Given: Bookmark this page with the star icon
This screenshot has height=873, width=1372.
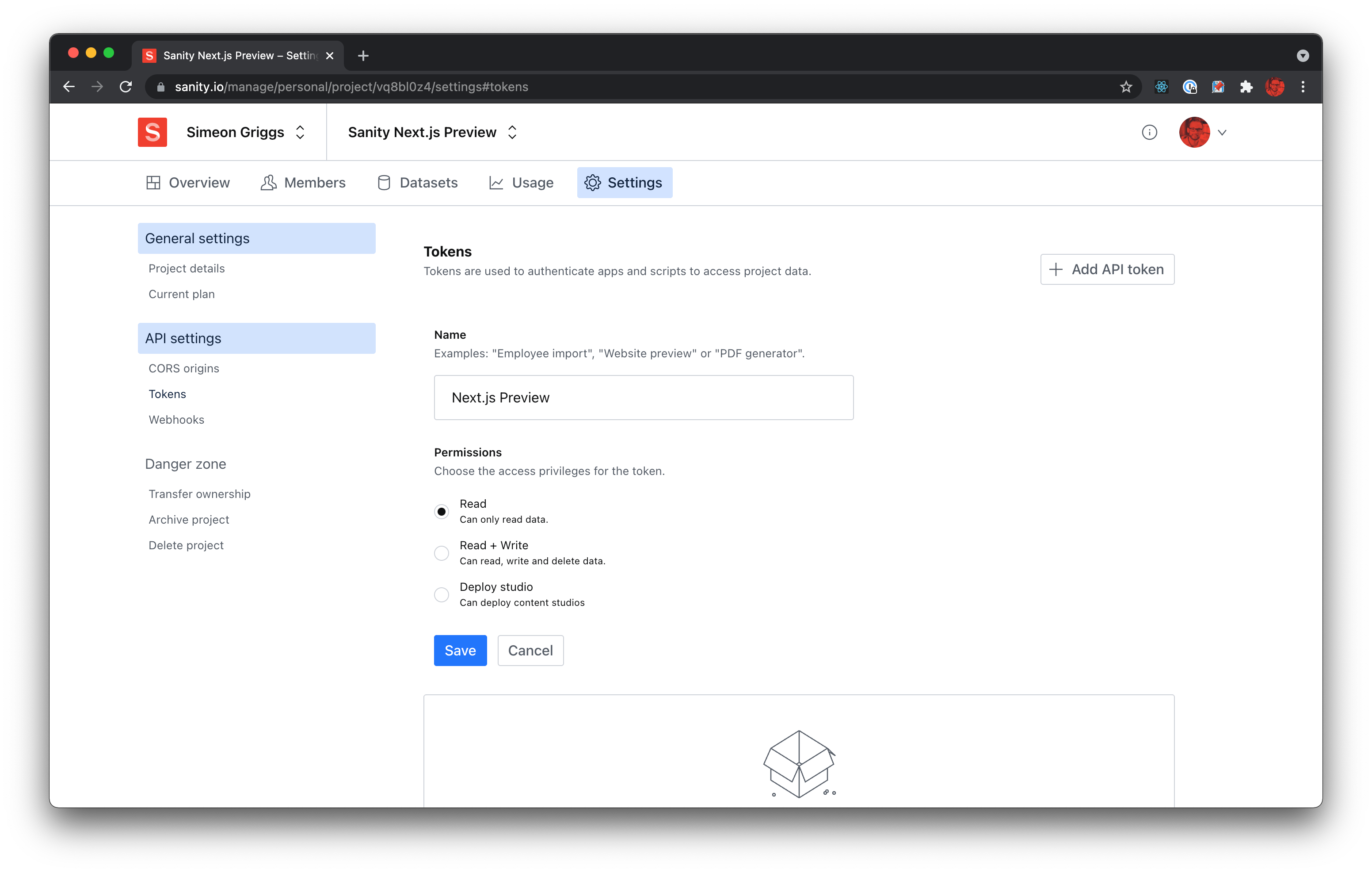Looking at the screenshot, I should [x=1126, y=87].
